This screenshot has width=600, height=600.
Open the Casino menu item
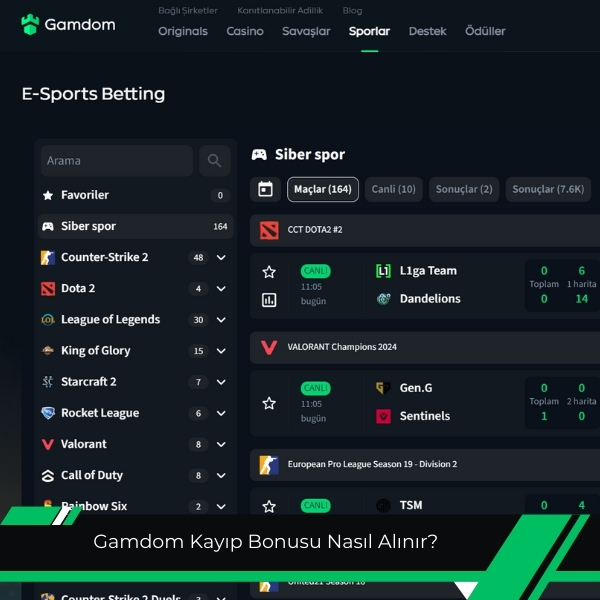coord(245,31)
